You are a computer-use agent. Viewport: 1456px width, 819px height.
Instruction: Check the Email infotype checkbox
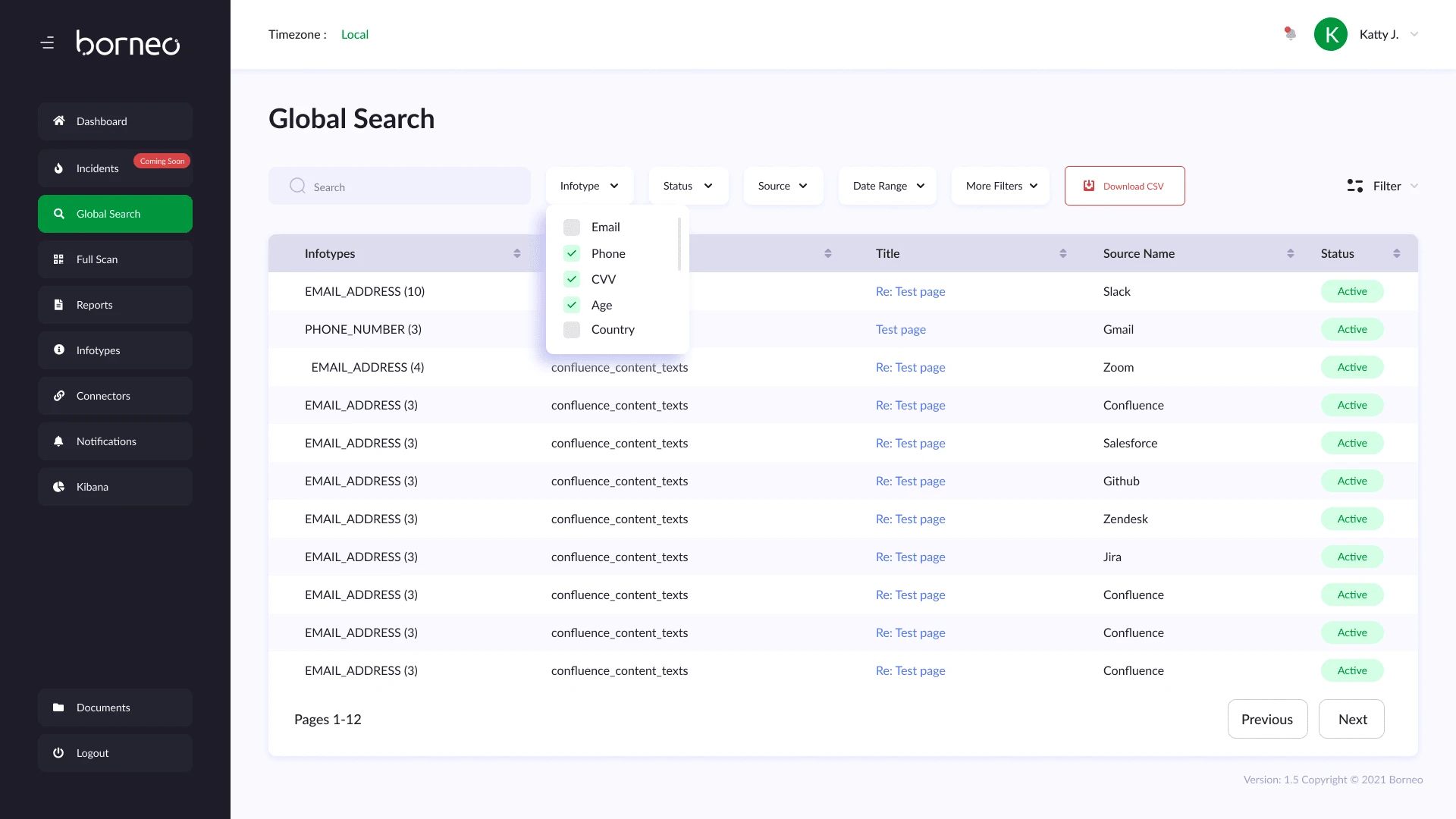(x=572, y=227)
